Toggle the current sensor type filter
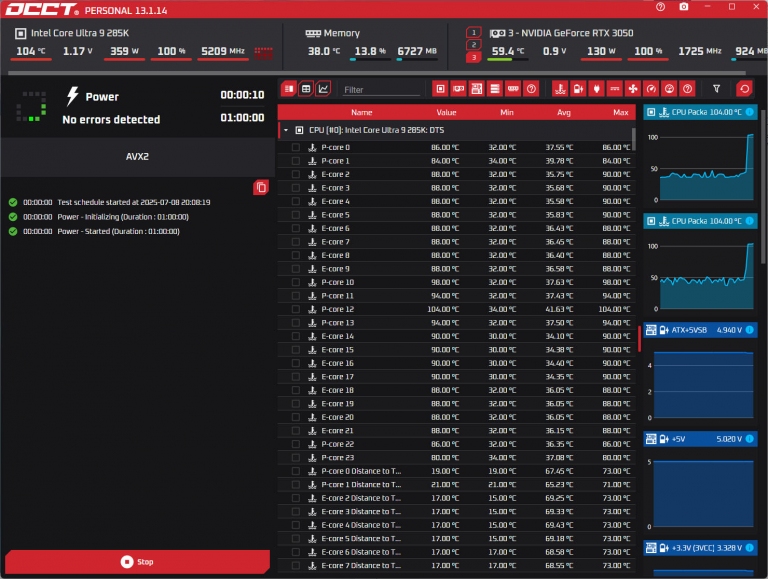Screen dimensions: 768x579 point(614,89)
